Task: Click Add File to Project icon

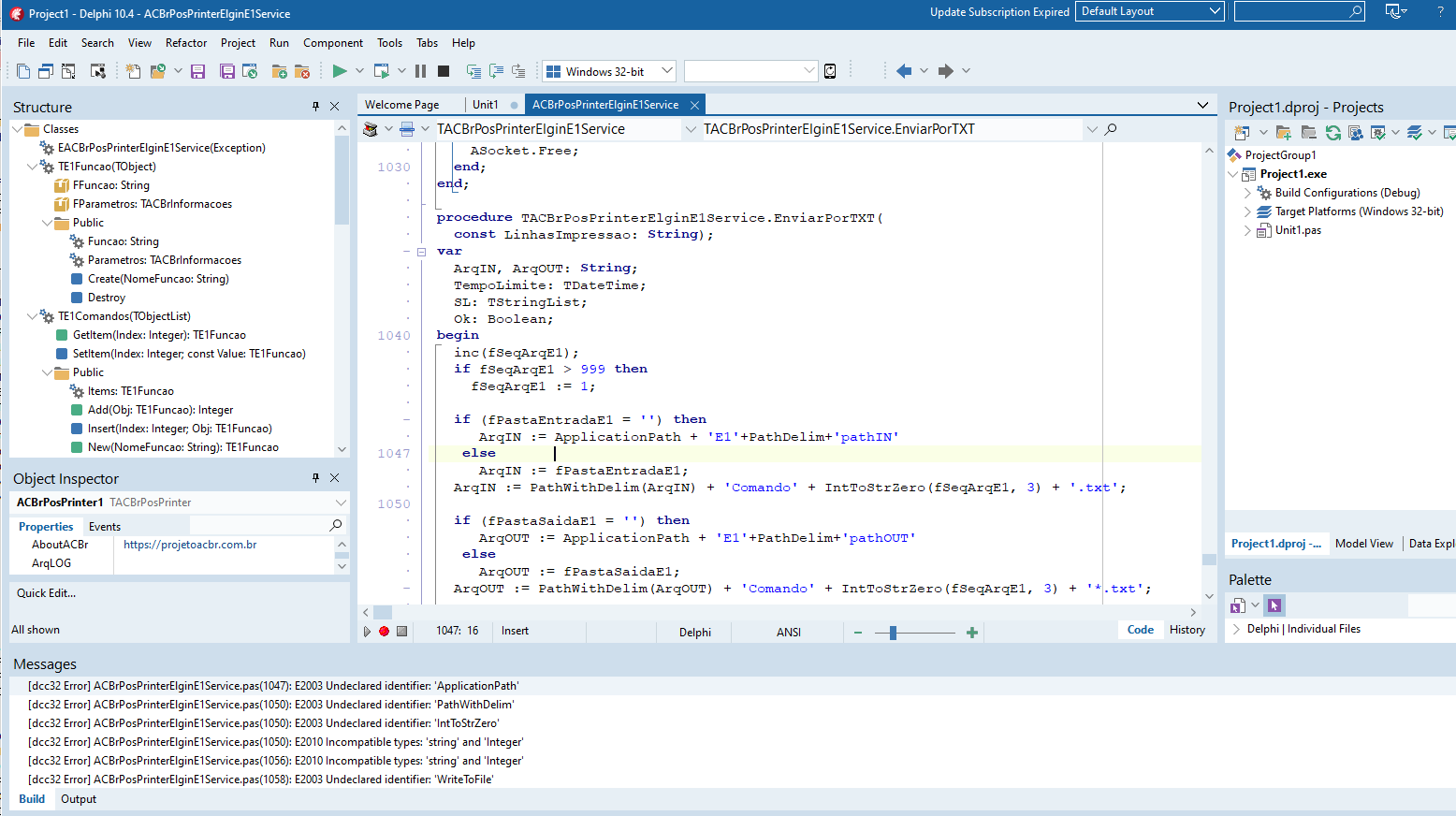Action: pos(279,71)
